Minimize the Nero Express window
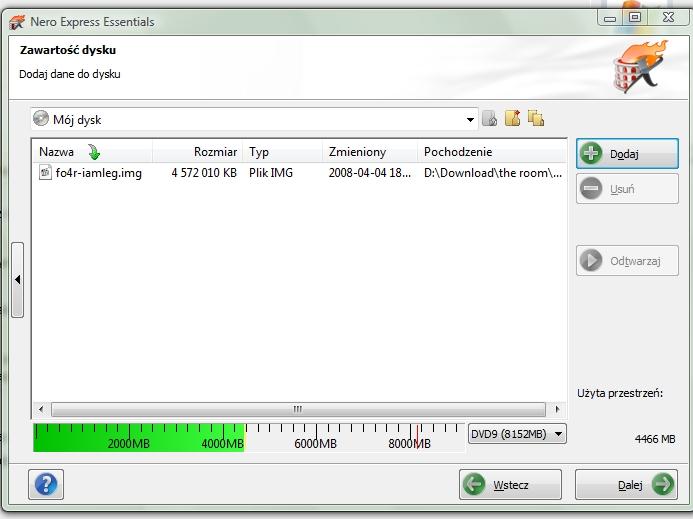693x519 pixels. (610, 18)
